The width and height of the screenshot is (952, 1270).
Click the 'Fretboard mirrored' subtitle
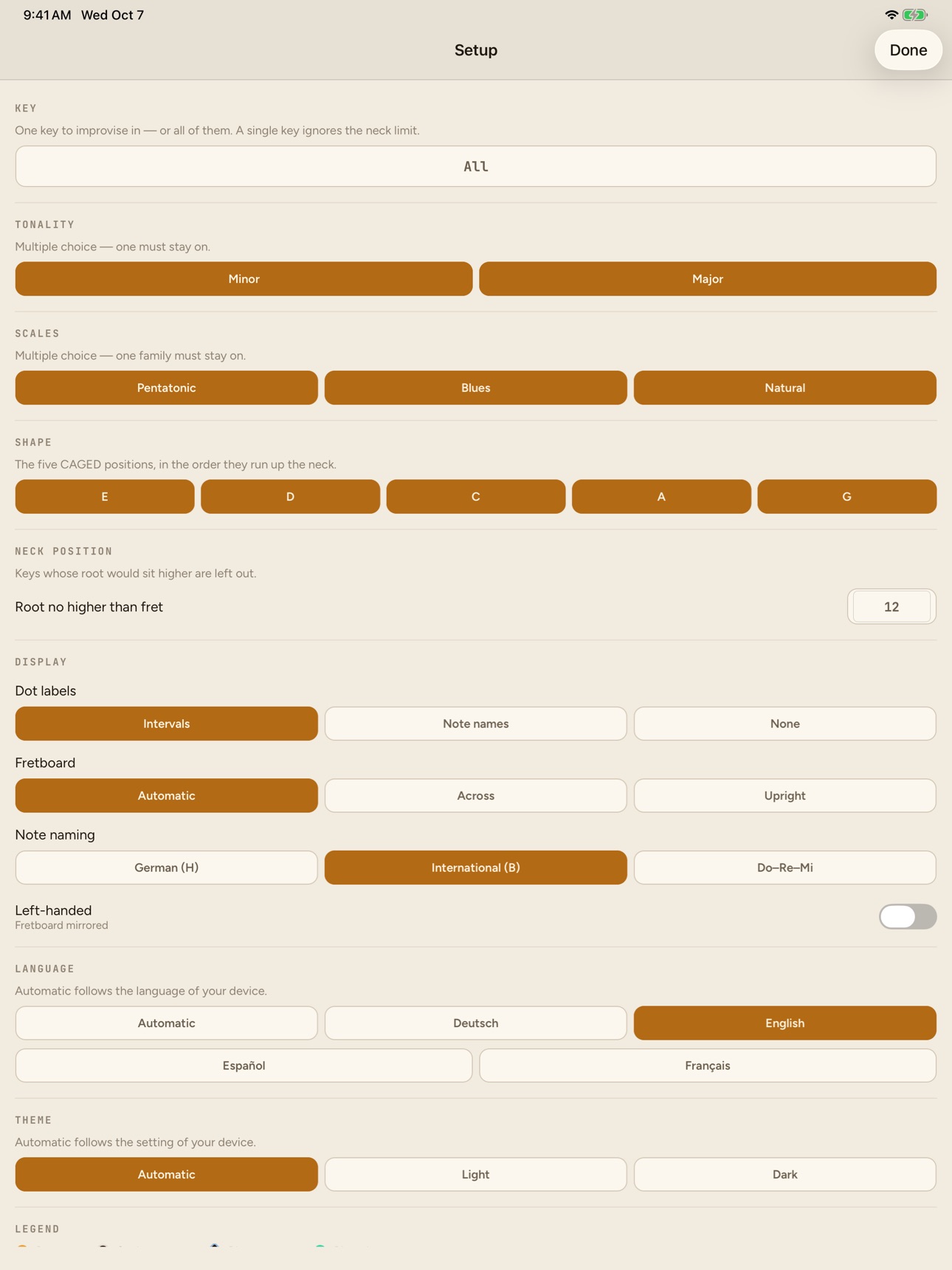62,926
